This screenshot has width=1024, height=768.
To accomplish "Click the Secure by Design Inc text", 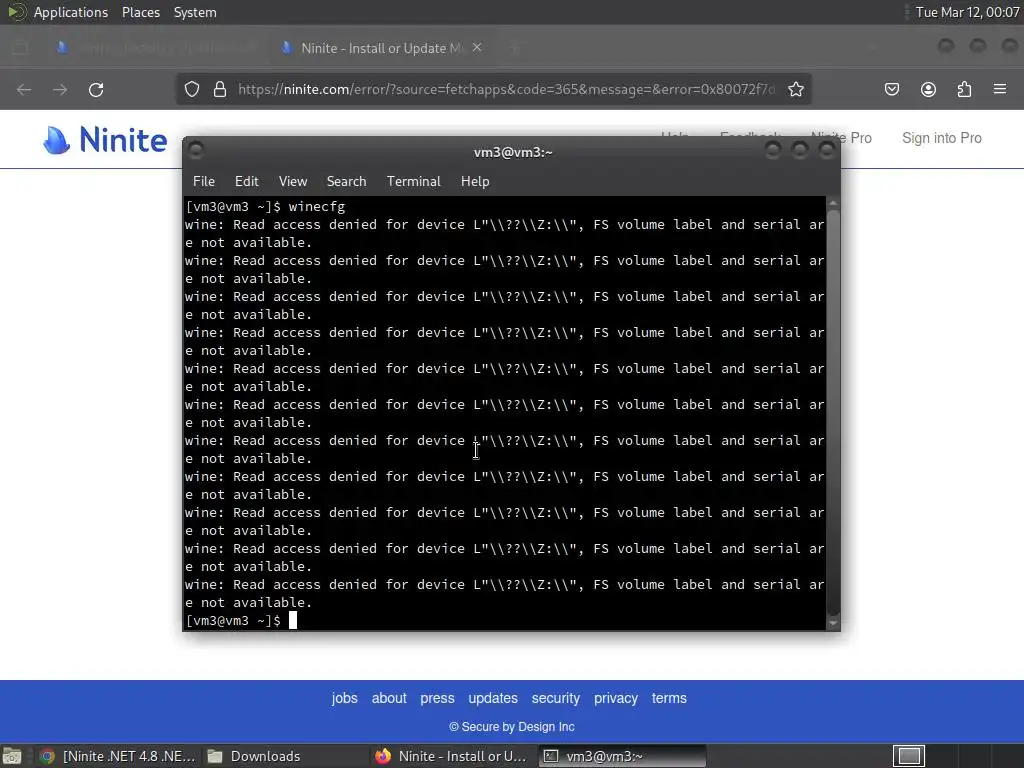I will 512,727.
